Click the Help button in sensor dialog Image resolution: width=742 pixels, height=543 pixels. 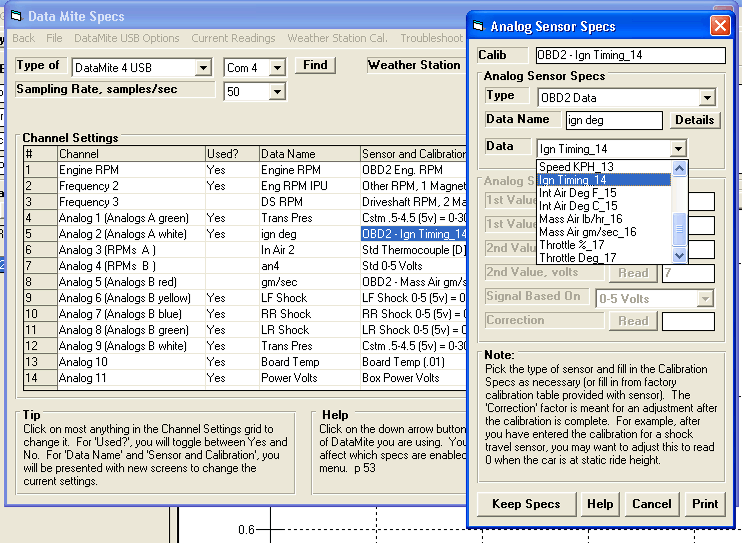(600, 504)
